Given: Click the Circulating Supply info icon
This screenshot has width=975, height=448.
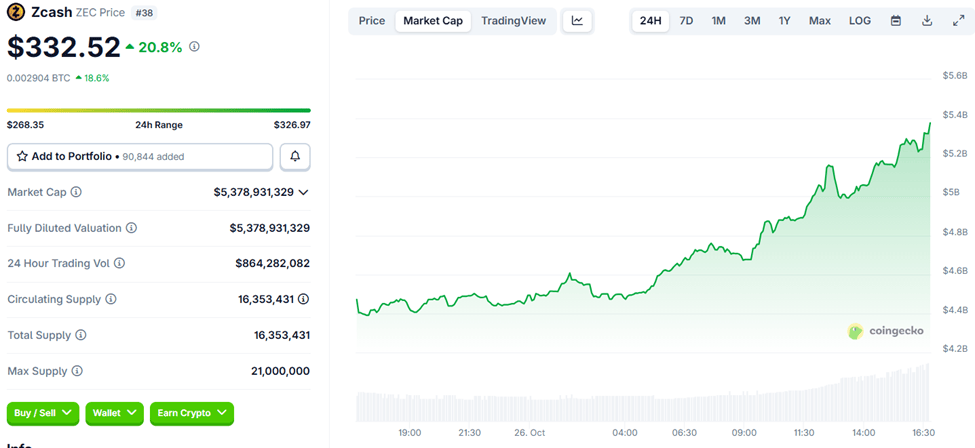Looking at the screenshot, I should tap(111, 299).
